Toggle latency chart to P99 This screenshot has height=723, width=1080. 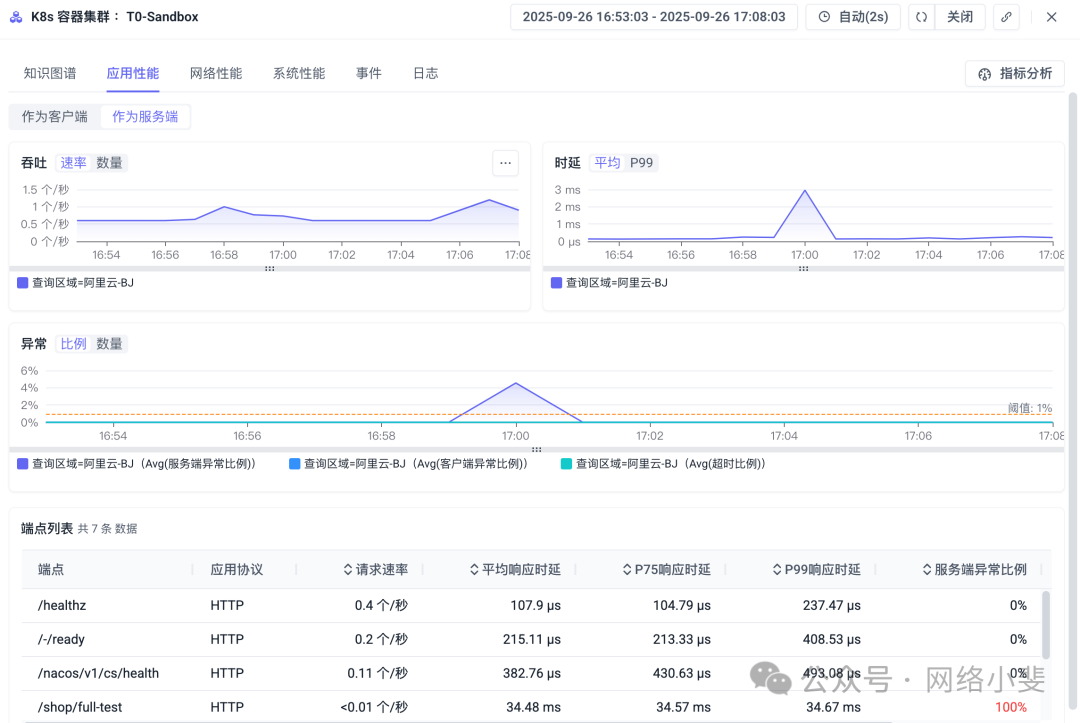coord(641,163)
